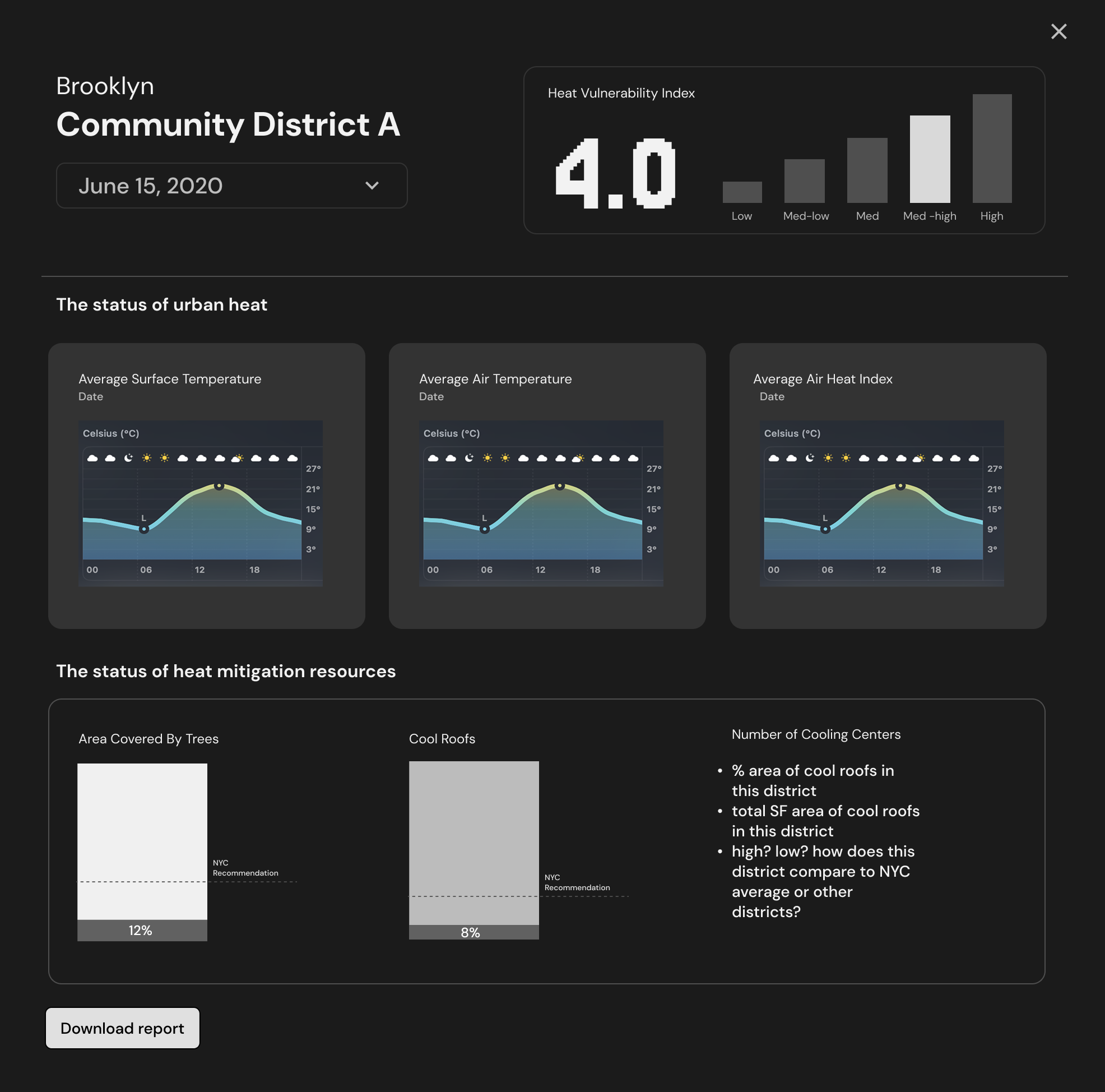Select the Low vulnerability bar

pyautogui.click(x=742, y=192)
